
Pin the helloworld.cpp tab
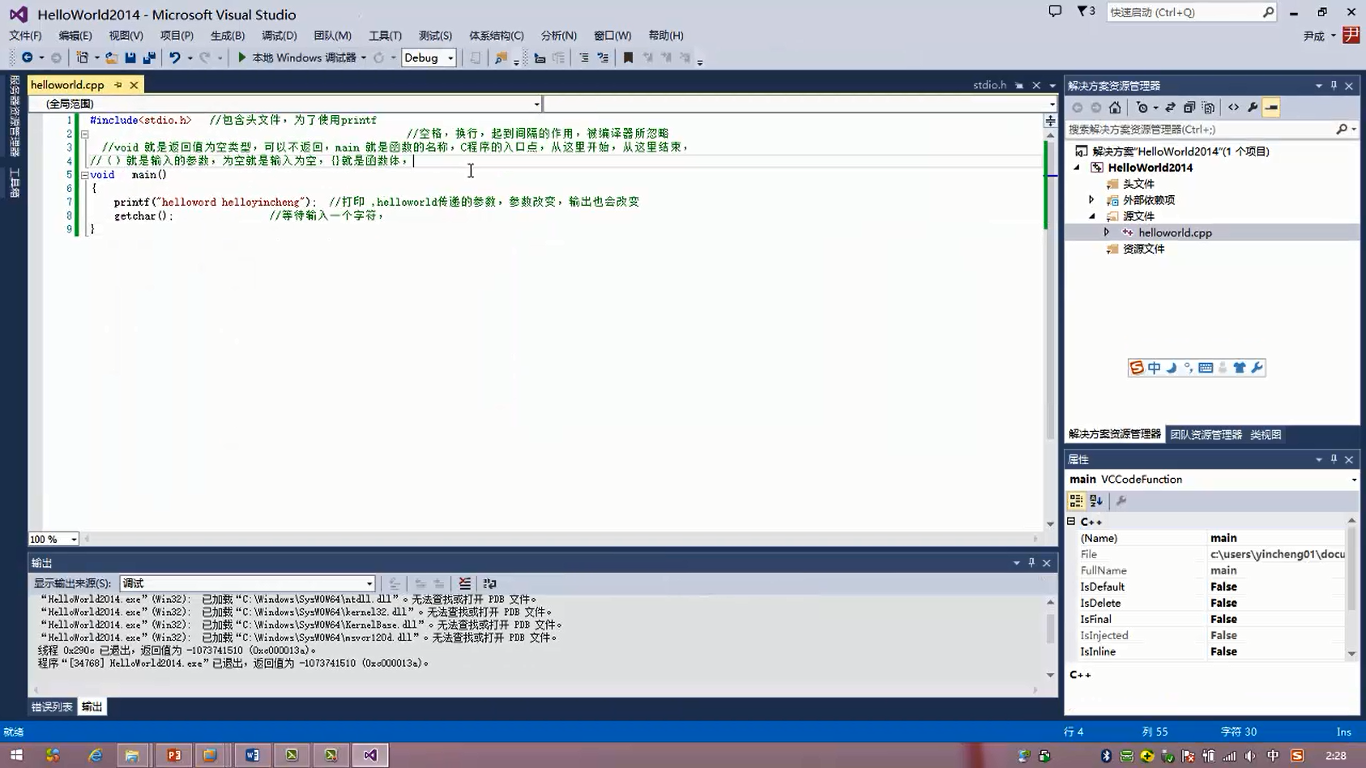pyautogui.click(x=117, y=85)
